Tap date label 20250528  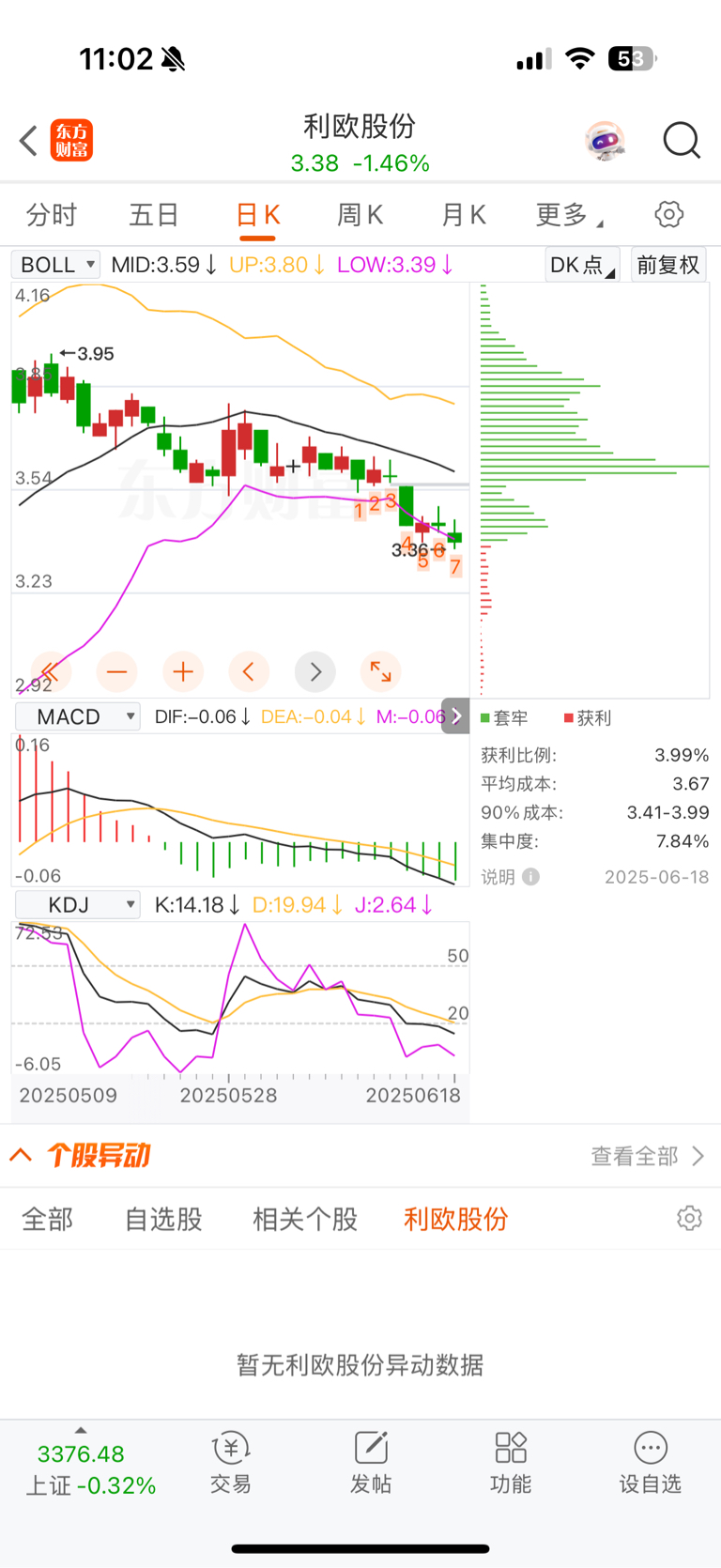tap(228, 1095)
